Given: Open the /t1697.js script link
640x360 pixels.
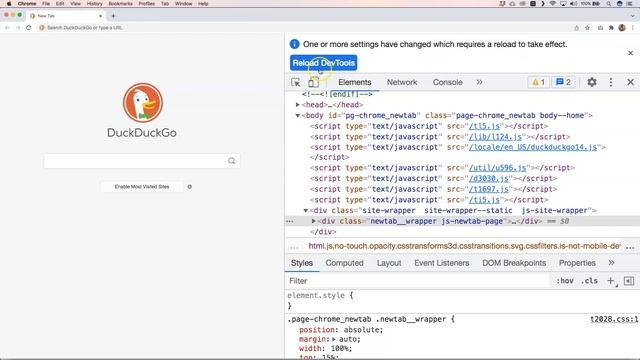Looking at the screenshot, I should click(x=489, y=189).
